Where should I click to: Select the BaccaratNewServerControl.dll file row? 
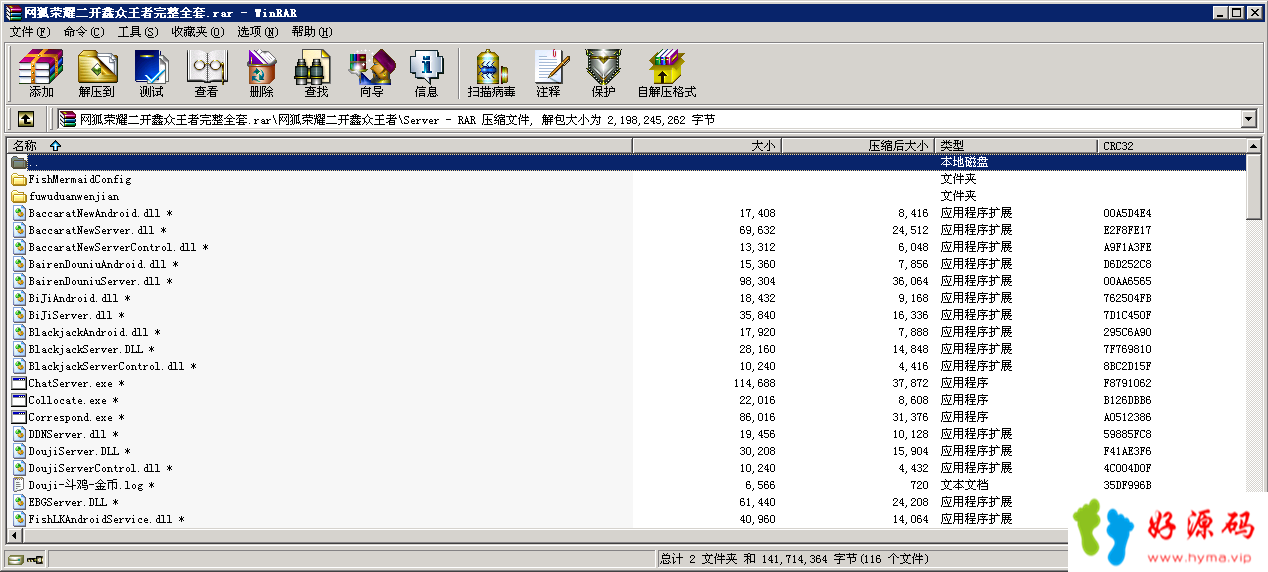628,247
